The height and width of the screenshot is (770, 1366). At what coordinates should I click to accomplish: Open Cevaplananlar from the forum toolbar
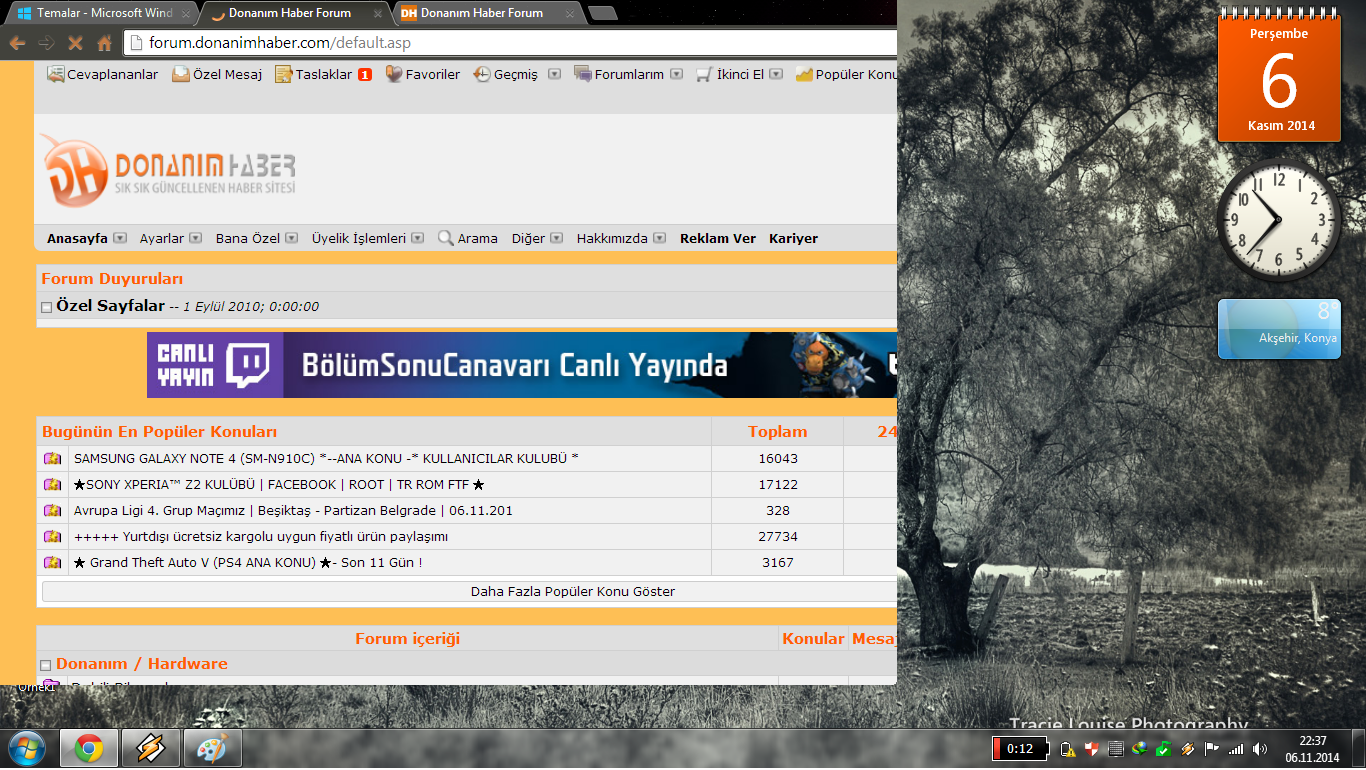point(103,74)
